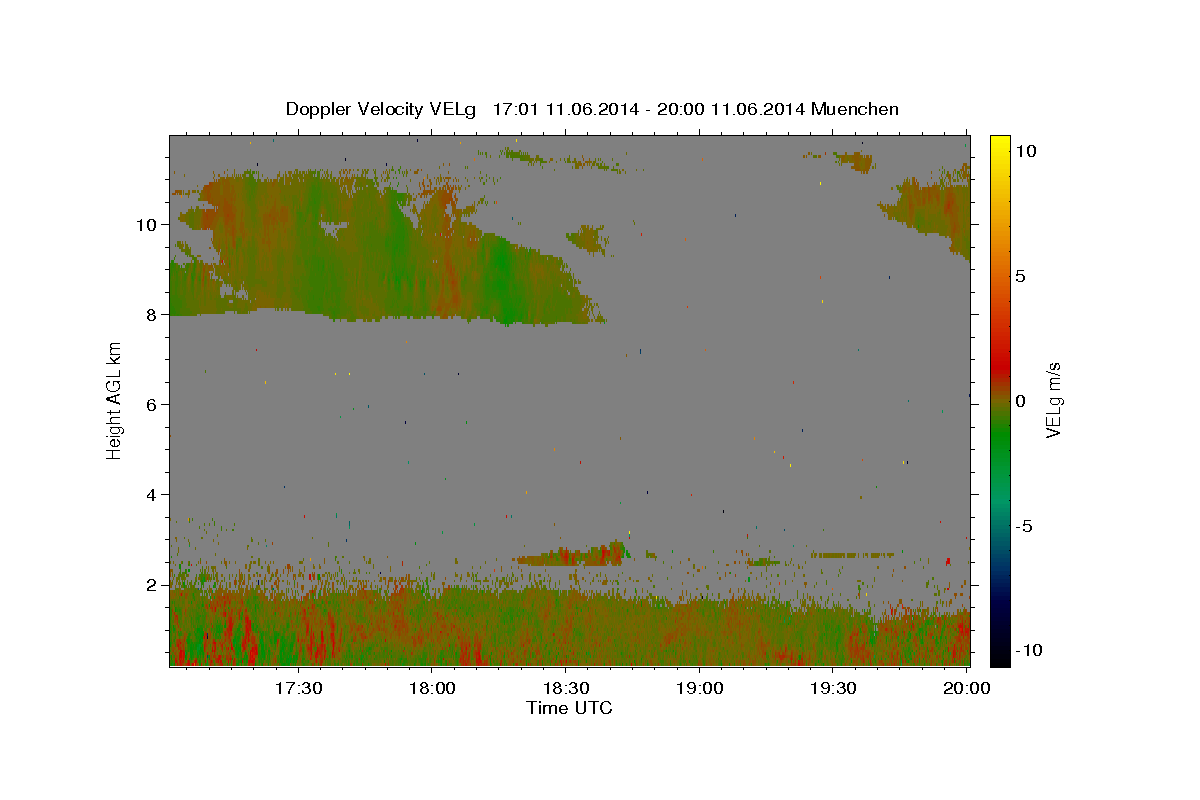1200x800 pixels.
Task: Click the 'VELg m/s' colorbar title
Action: click(1053, 400)
